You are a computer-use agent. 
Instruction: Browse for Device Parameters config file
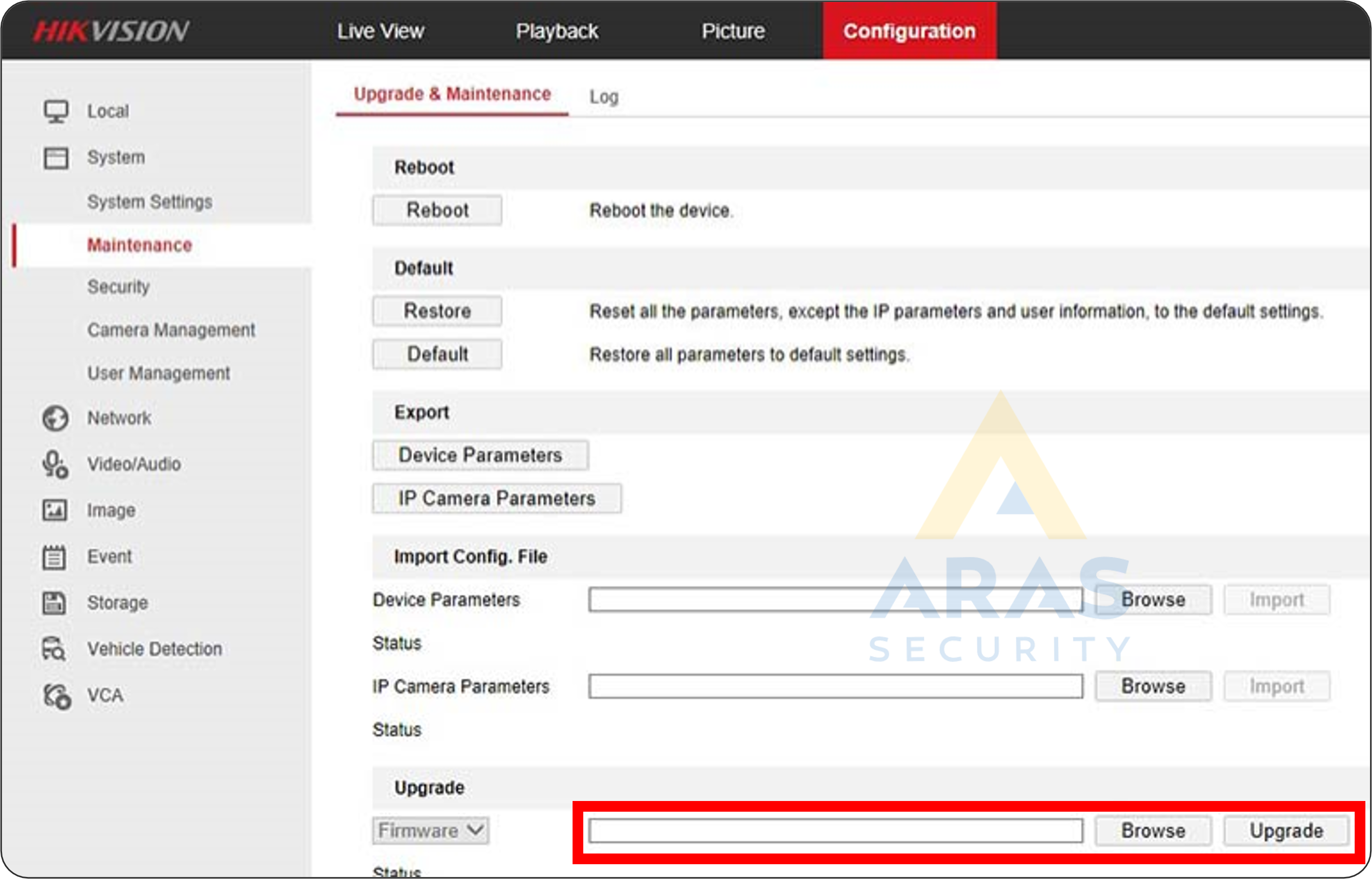[x=1153, y=600]
